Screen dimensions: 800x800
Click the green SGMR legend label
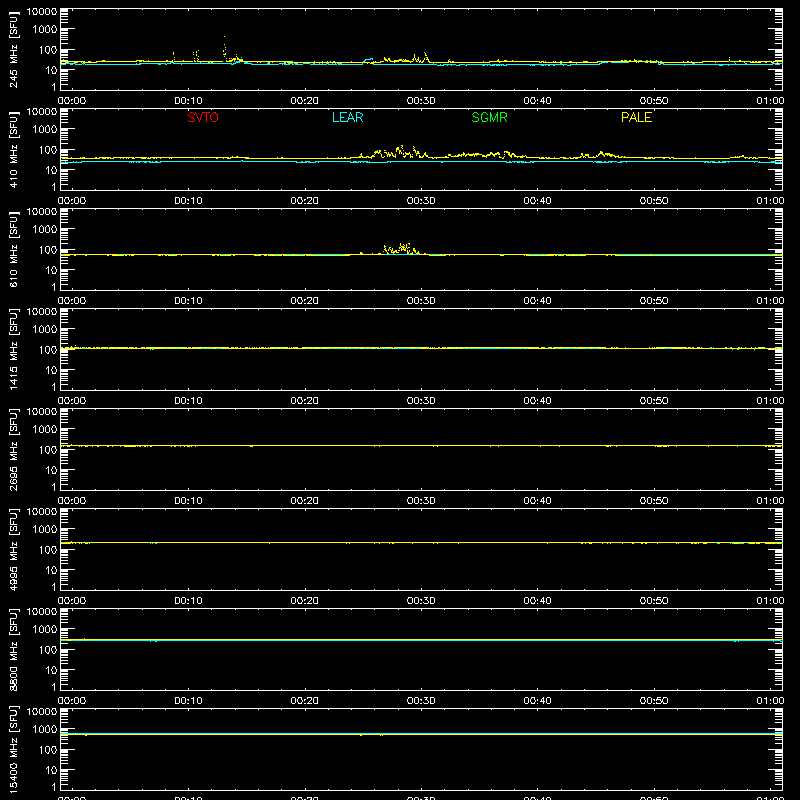[489, 117]
